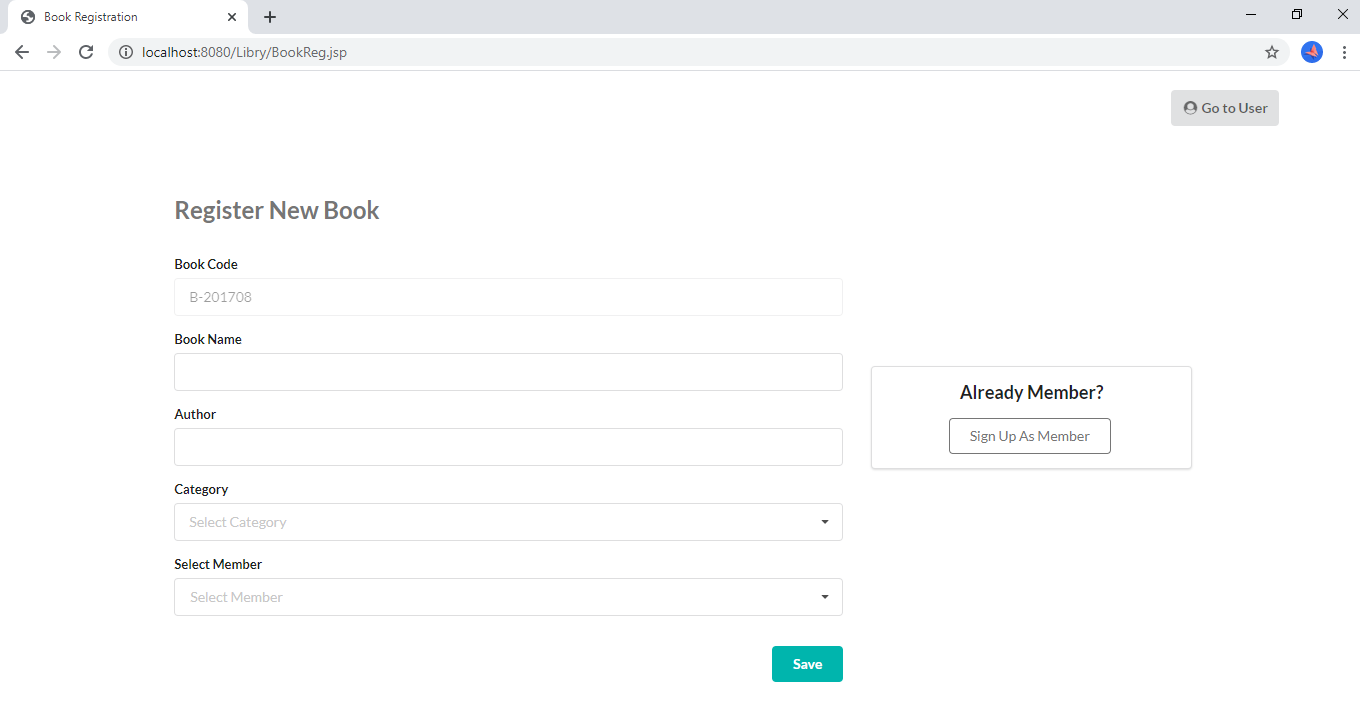The height and width of the screenshot is (720, 1360).
Task: Click the forward navigation arrow
Action: [x=54, y=52]
